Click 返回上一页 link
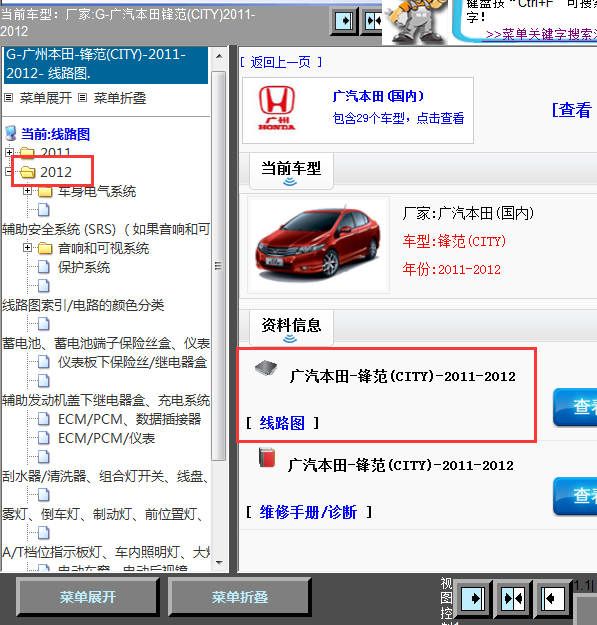The width and height of the screenshot is (597, 625). [x=281, y=63]
